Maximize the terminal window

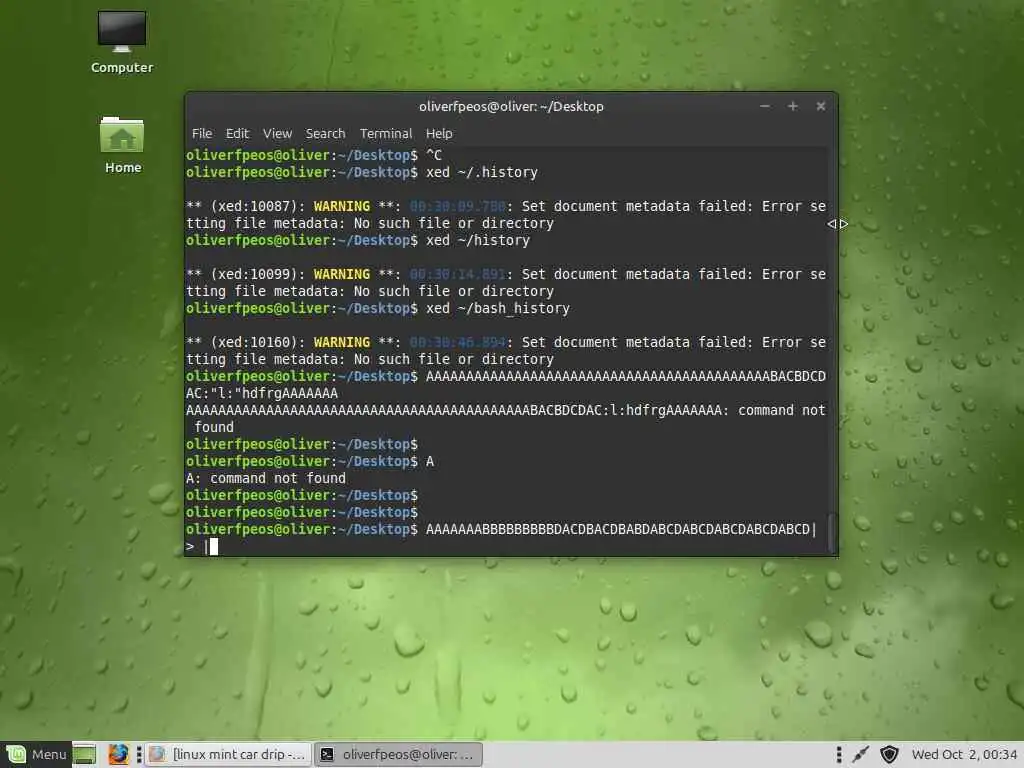coord(793,106)
